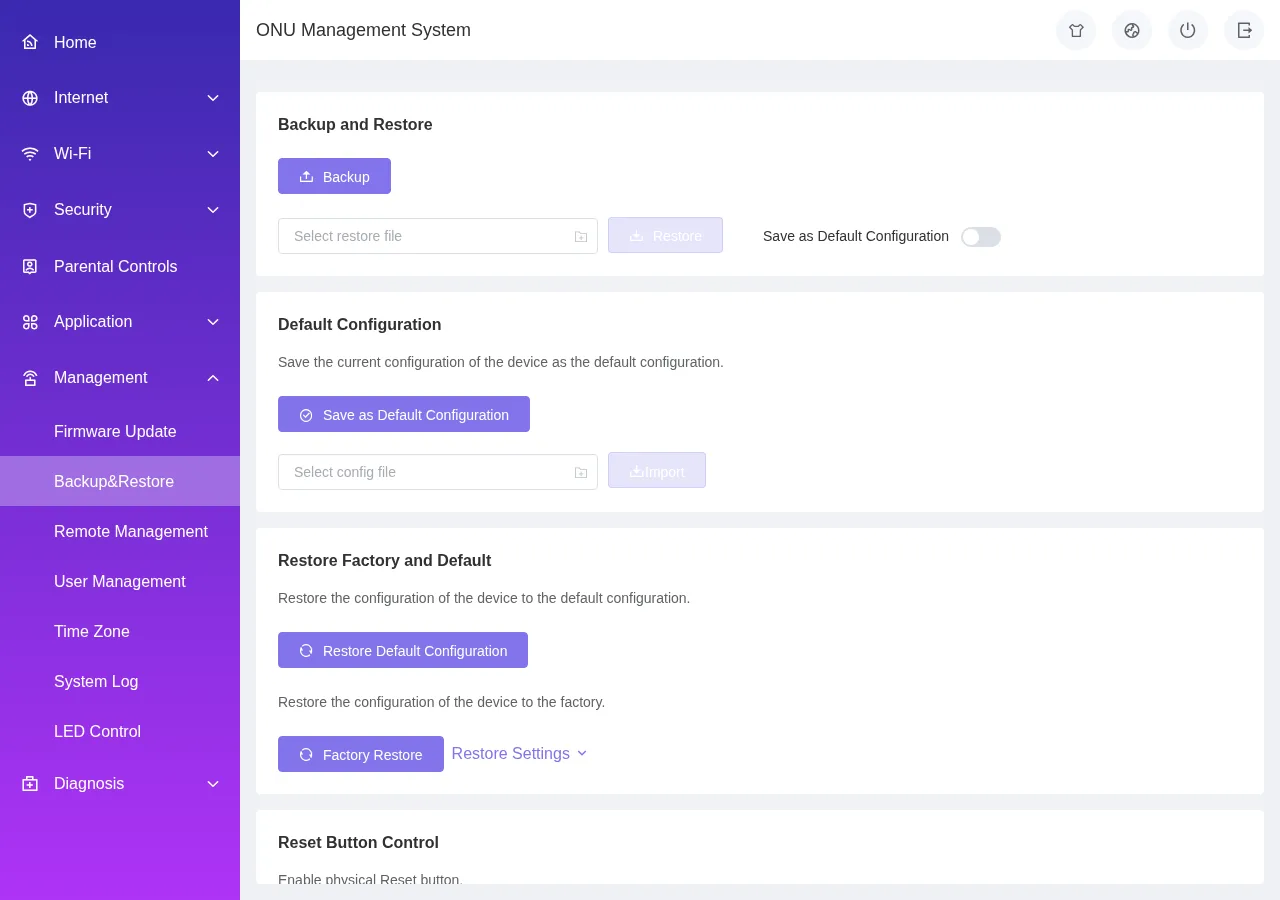Image resolution: width=1280 pixels, height=900 pixels.
Task: Click the Wi-Fi signal icon in sidebar
Action: (30, 154)
